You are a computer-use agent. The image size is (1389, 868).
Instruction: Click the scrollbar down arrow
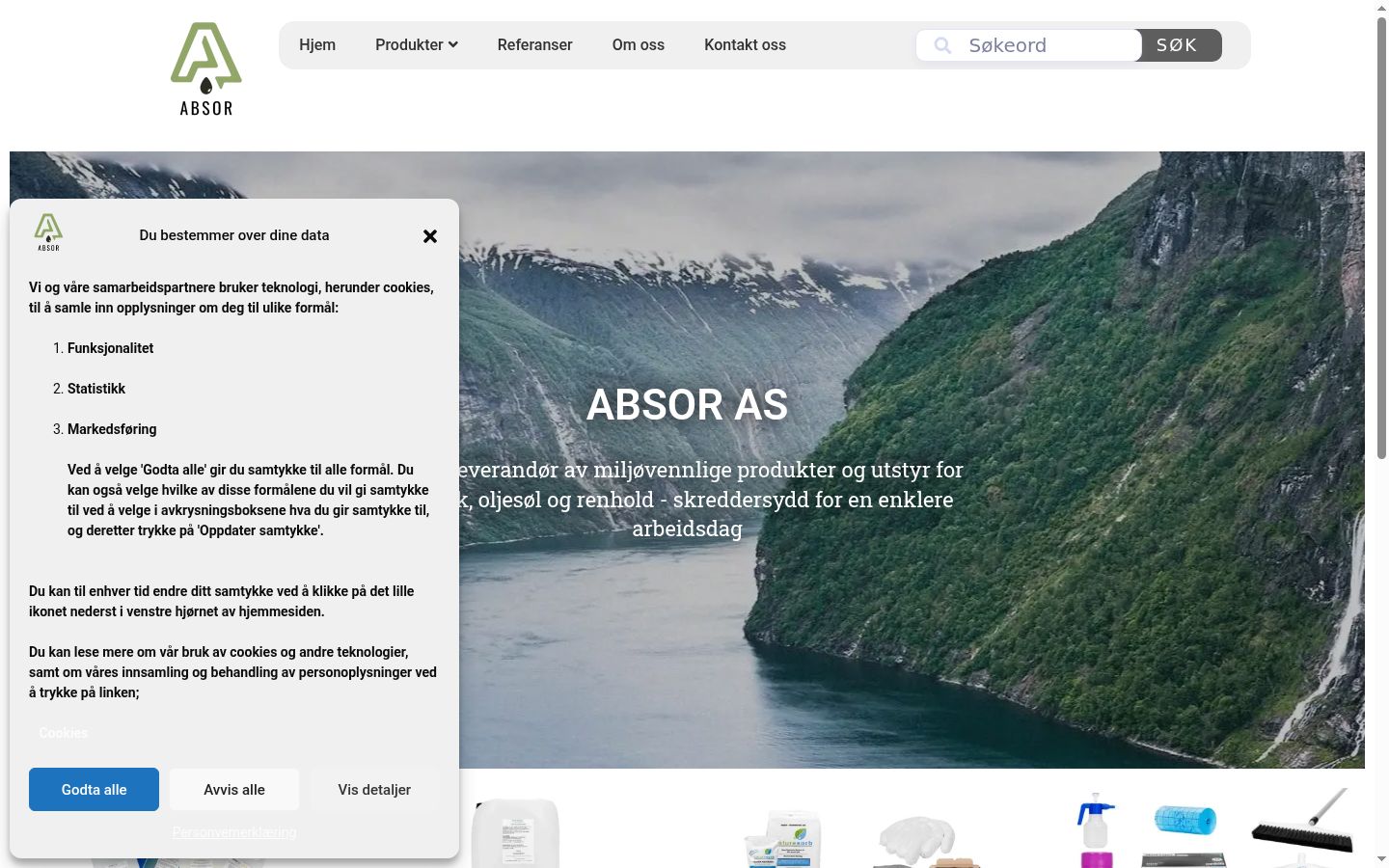(1381, 859)
